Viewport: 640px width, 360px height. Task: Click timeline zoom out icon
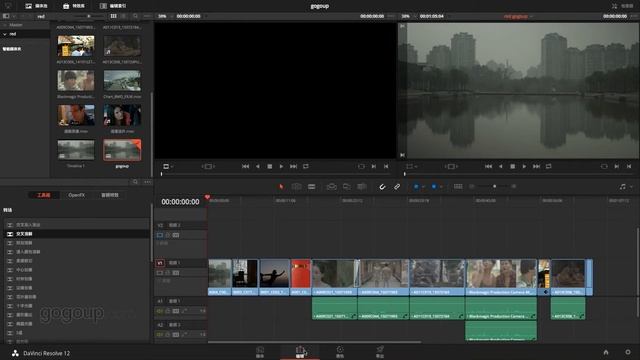472,187
